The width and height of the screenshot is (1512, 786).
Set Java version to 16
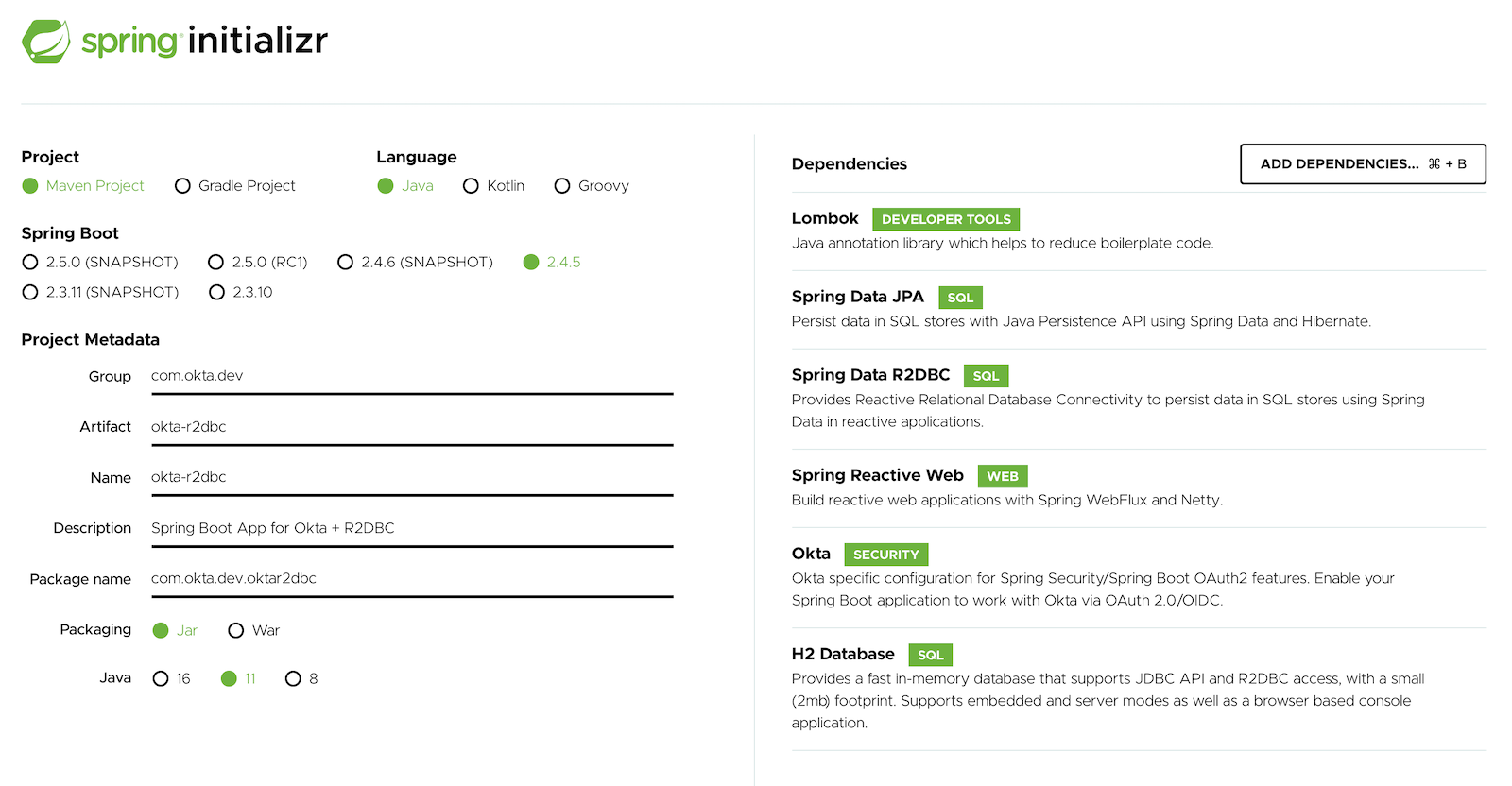(171, 678)
